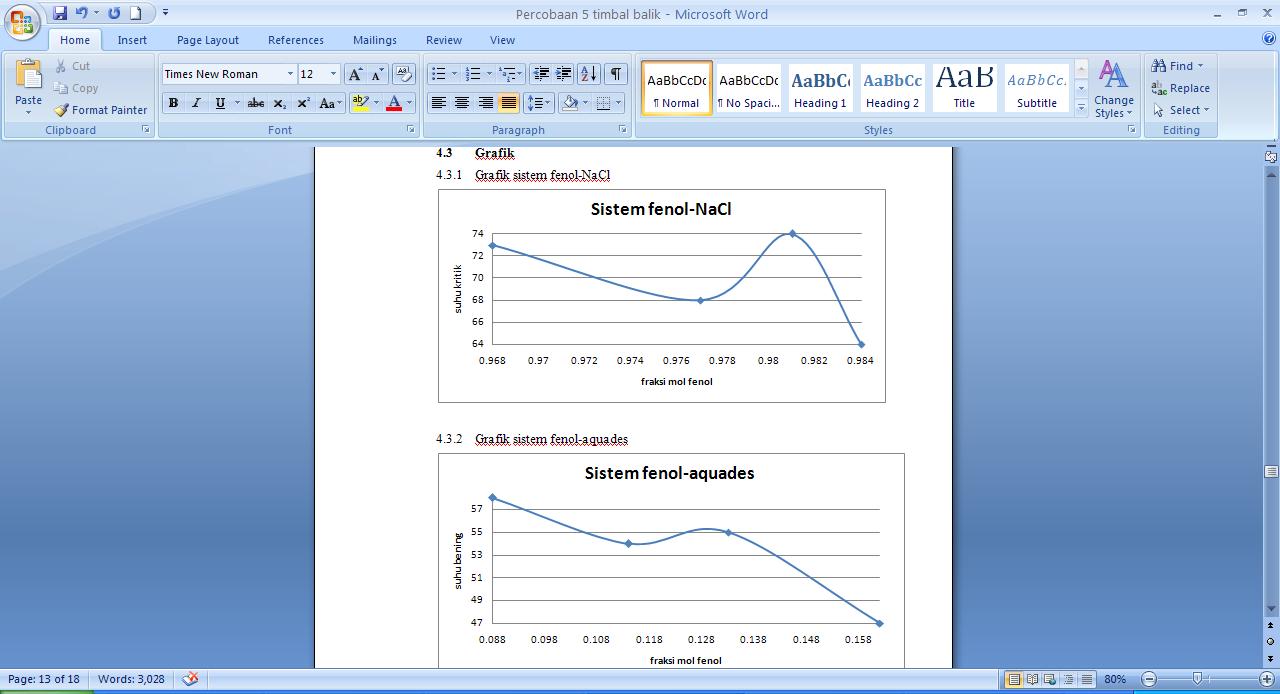Image resolution: width=1280 pixels, height=694 pixels.
Task: Activate the Format Painter
Action: pos(100,110)
